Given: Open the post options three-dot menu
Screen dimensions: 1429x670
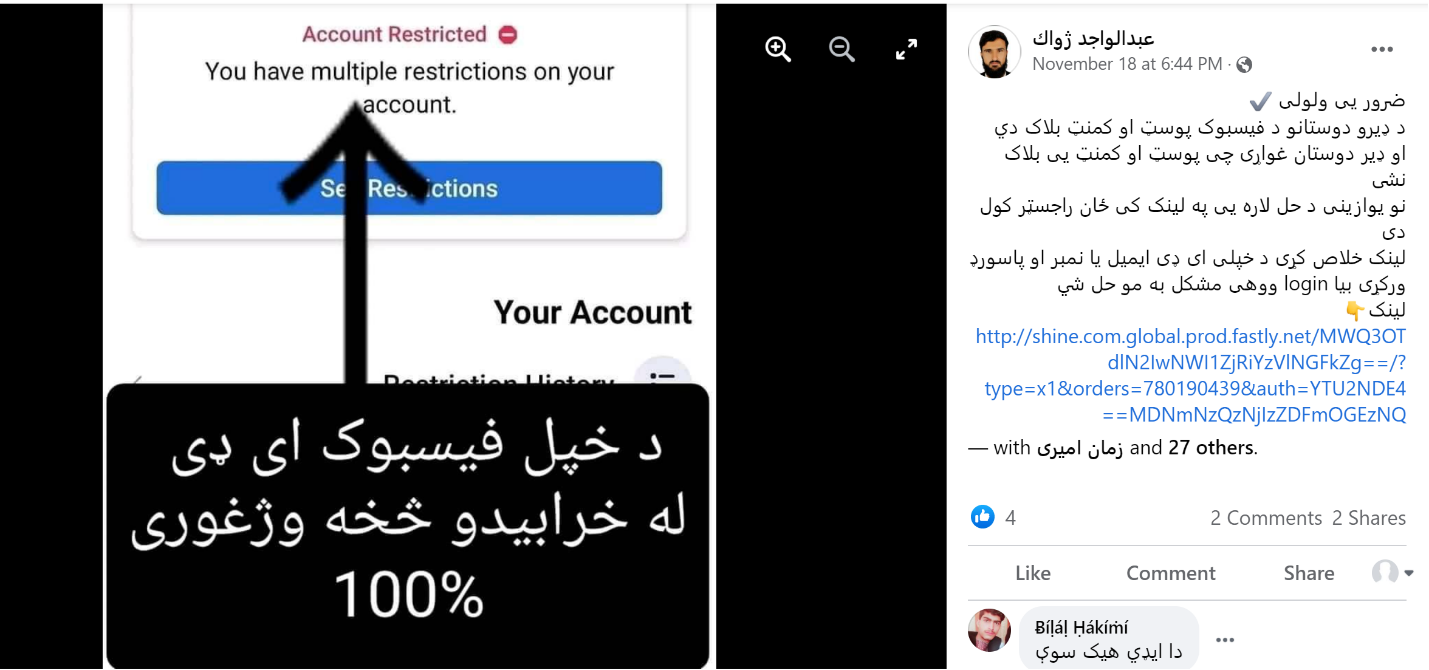Looking at the screenshot, I should click(1382, 50).
